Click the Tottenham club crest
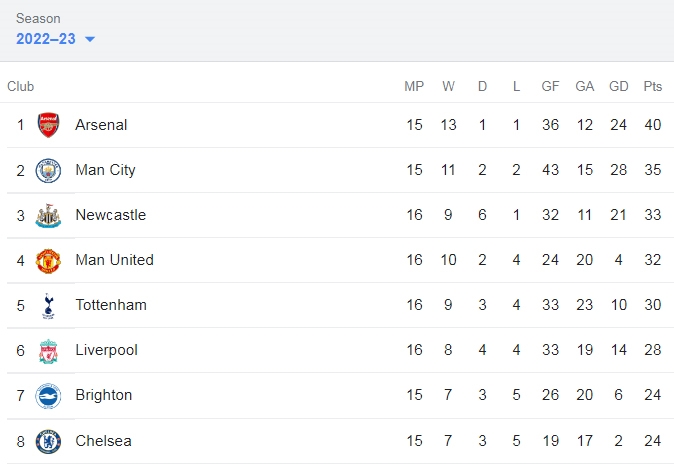674x464 pixels. 48,306
